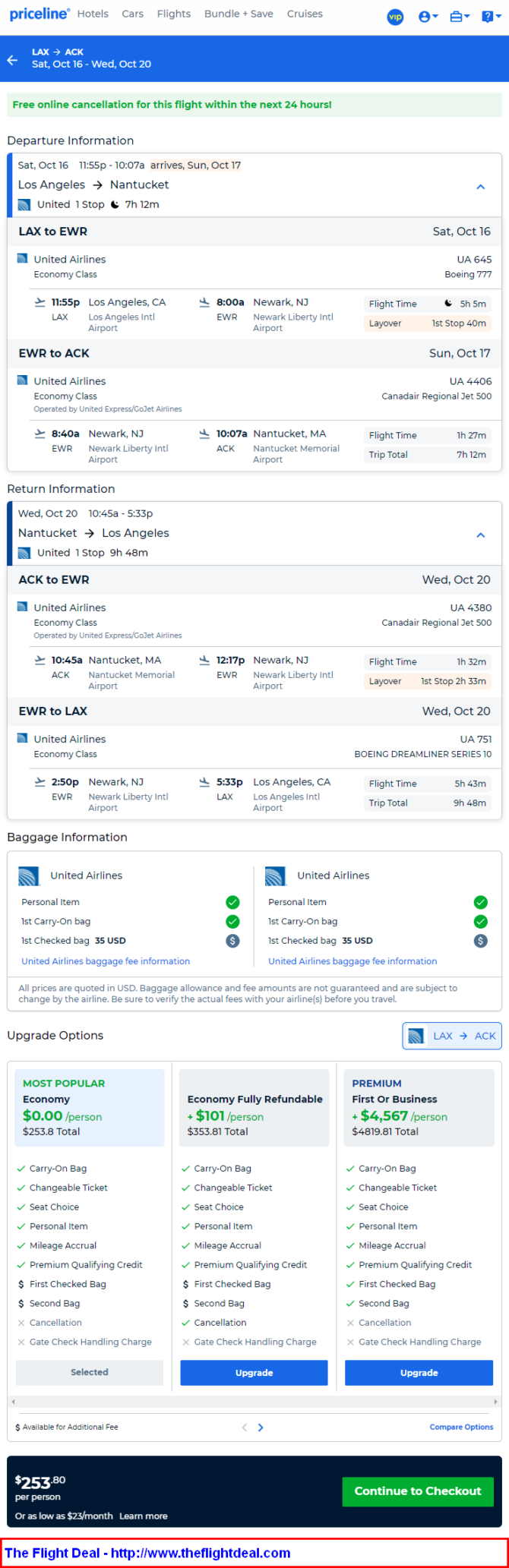The width and height of the screenshot is (509, 1568).
Task: Click United logo beside UA 4380 flight
Action: tap(22, 607)
